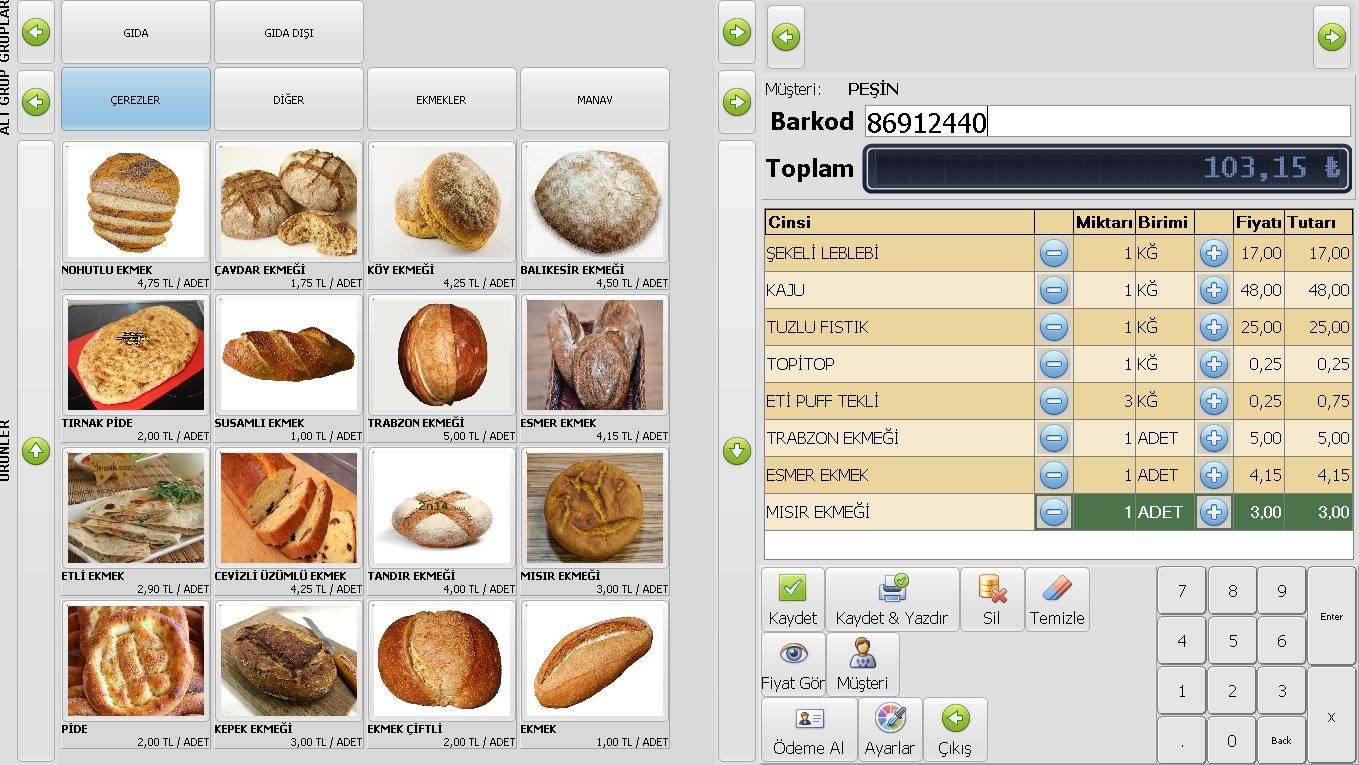Select the ÇEREZLER subgroup

(x=136, y=100)
